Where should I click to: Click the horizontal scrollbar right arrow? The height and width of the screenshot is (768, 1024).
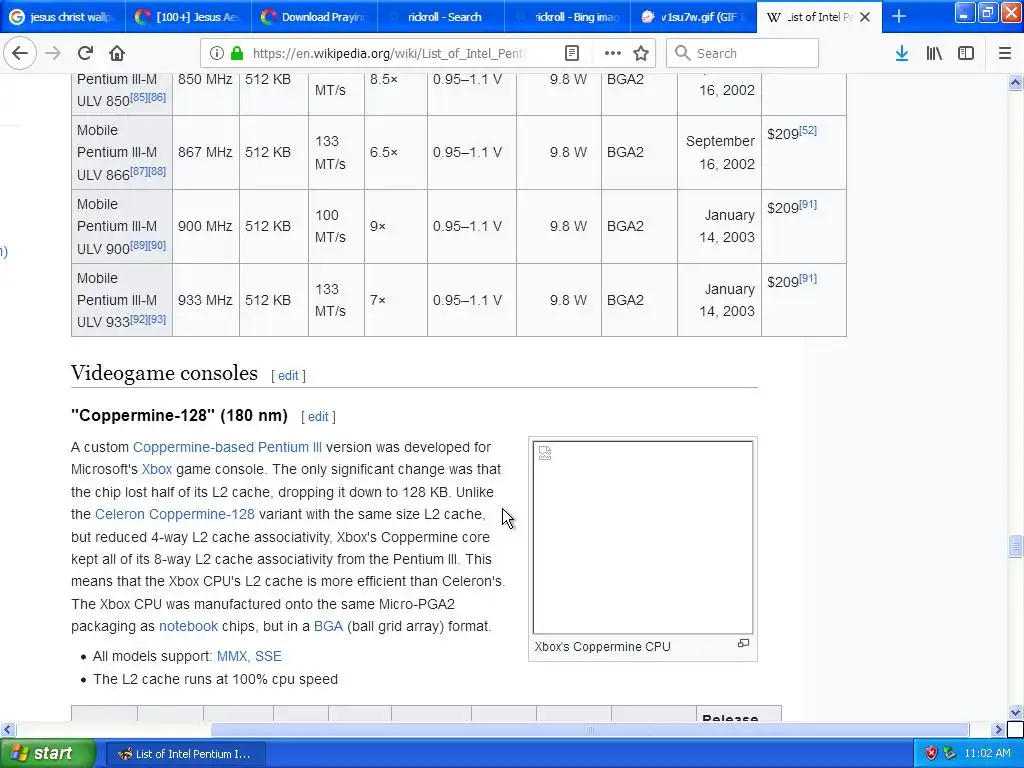[x=998, y=729]
